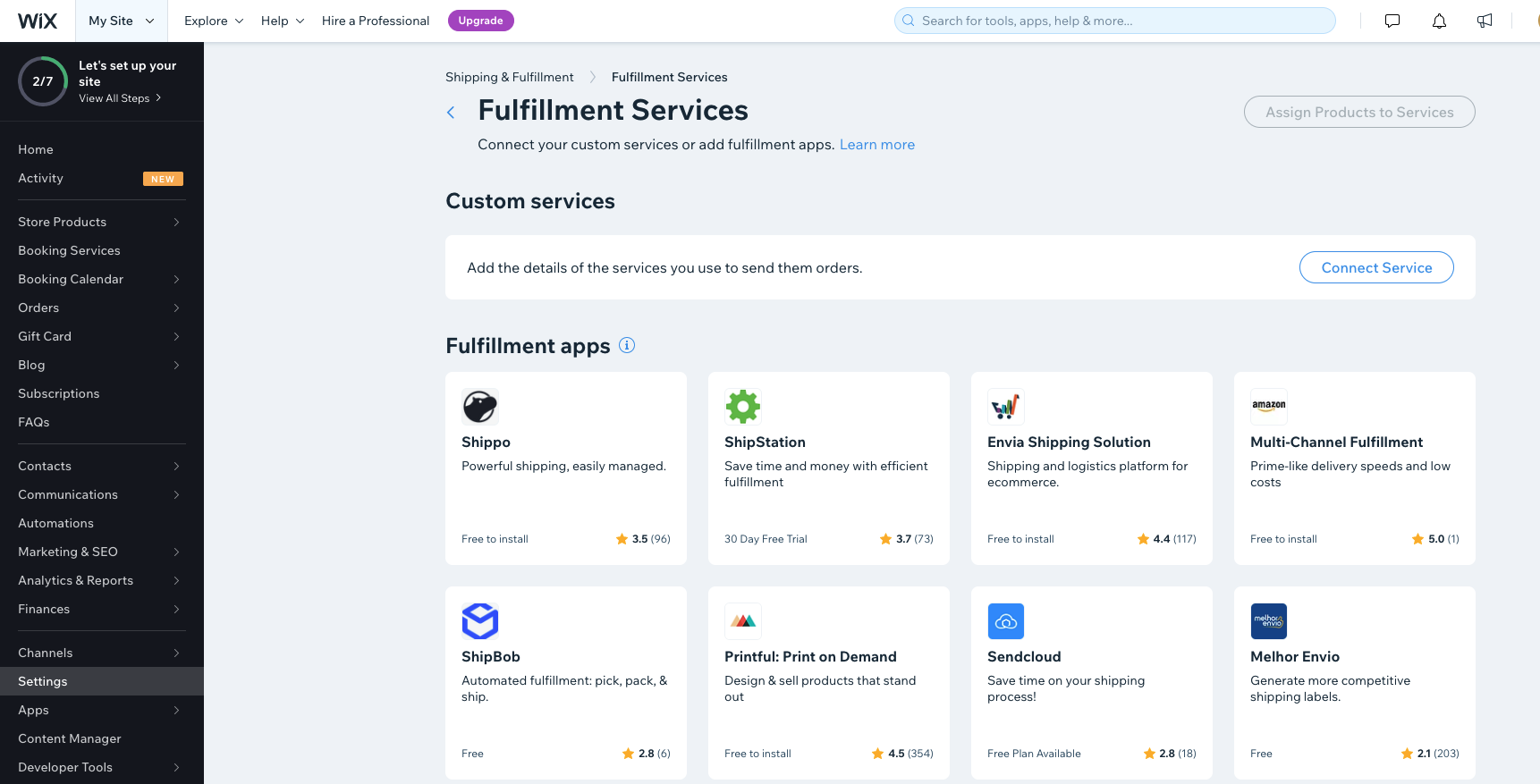
Task: Open the Multi-Channel Fulfillment title
Action: click(1336, 442)
